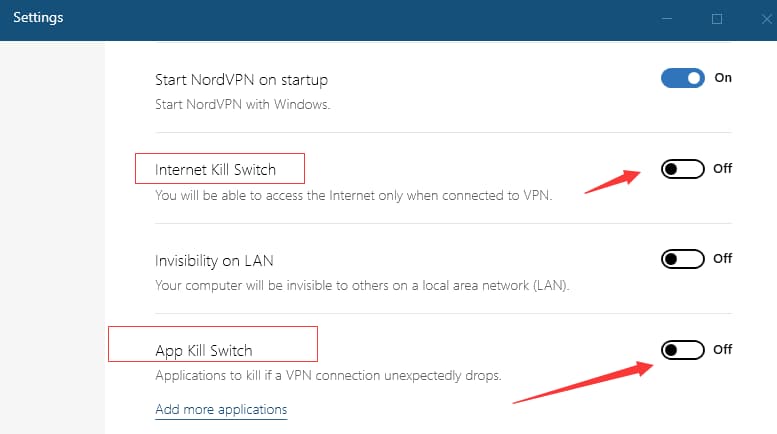Turn on Invisibility on LAN switch
This screenshot has height=434, width=777.
pyautogui.click(x=683, y=259)
